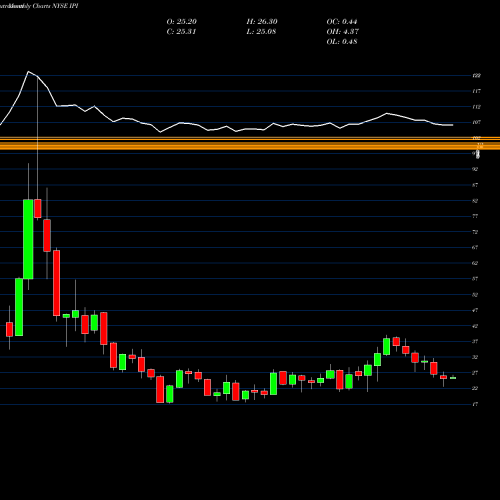Click the low value 'L: 25.08'
The image size is (500, 500).
(261, 32)
